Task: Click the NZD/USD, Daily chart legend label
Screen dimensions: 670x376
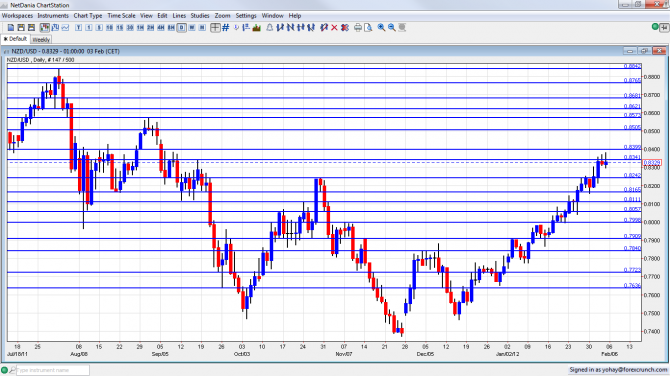Action: coord(41,60)
